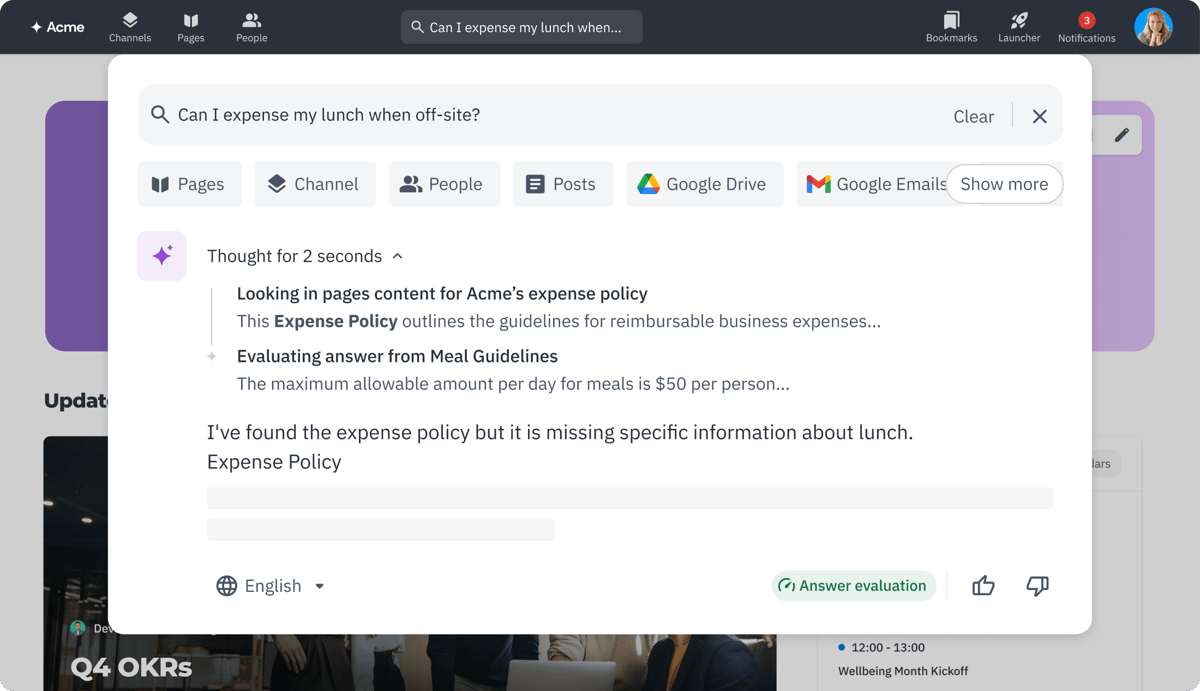Click the pencil edit icon

[x=1122, y=135]
